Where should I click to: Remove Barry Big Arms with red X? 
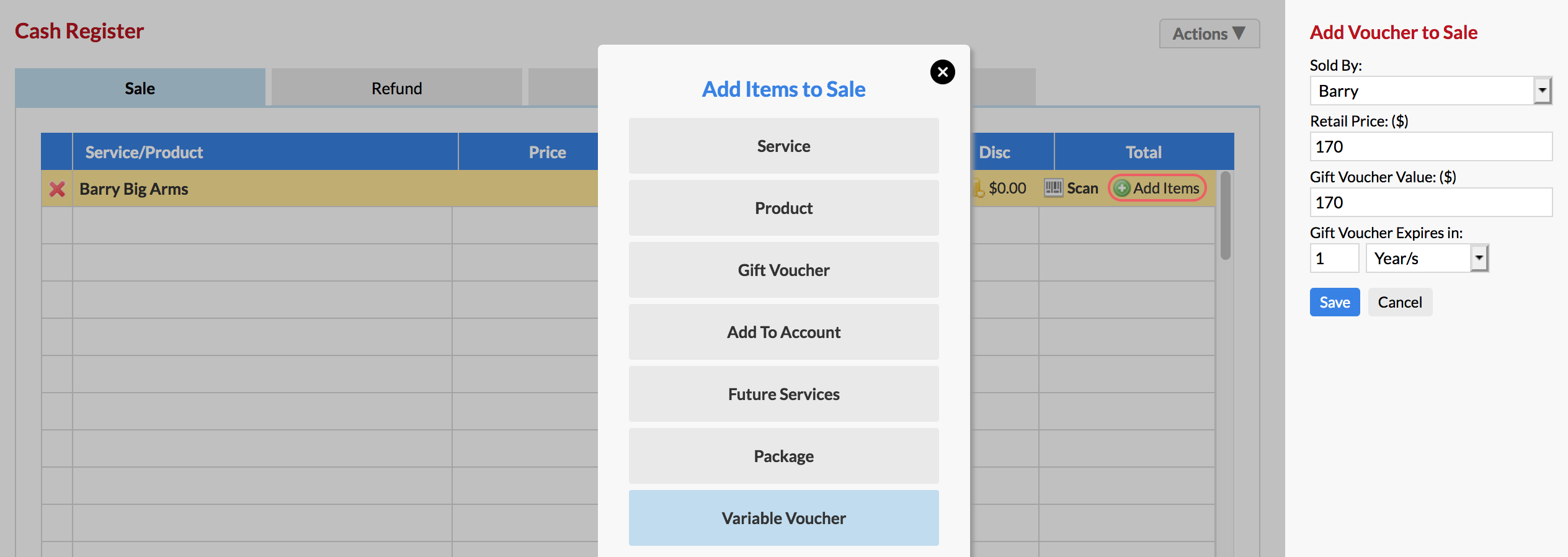pyautogui.click(x=57, y=189)
